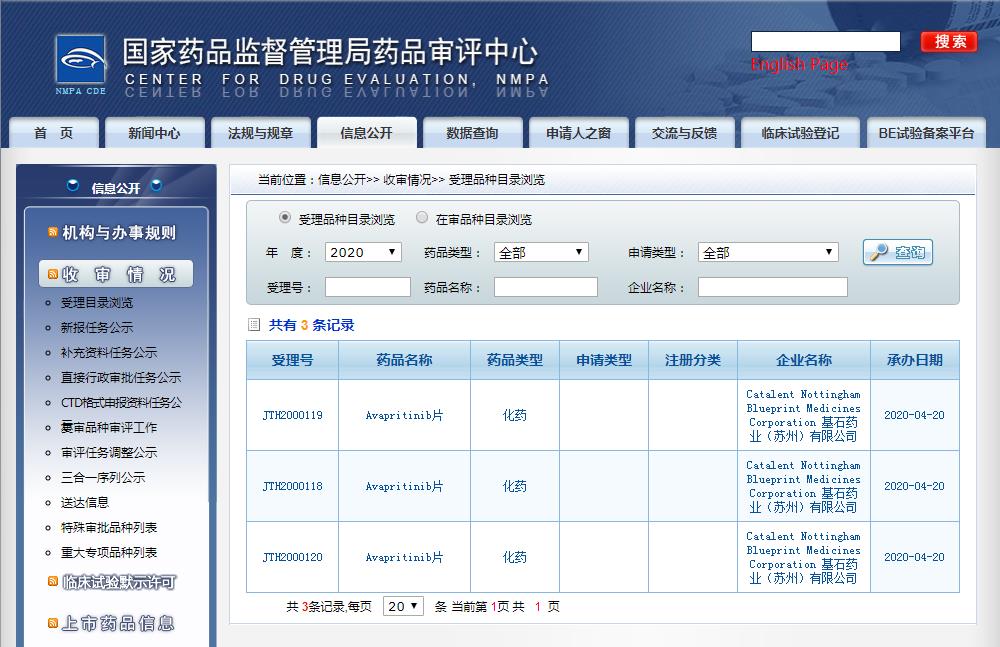This screenshot has height=647, width=1000.
Task: Select 在审品种目录浏览 radio button
Action: (422, 218)
